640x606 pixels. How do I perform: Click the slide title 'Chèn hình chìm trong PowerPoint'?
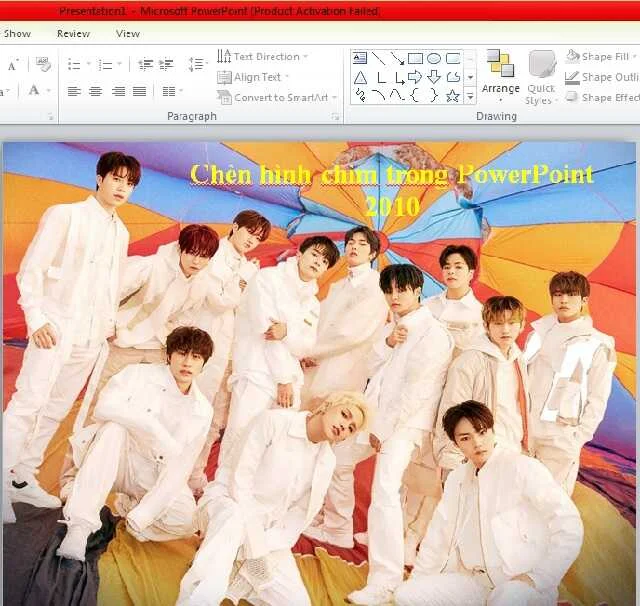pos(391,175)
